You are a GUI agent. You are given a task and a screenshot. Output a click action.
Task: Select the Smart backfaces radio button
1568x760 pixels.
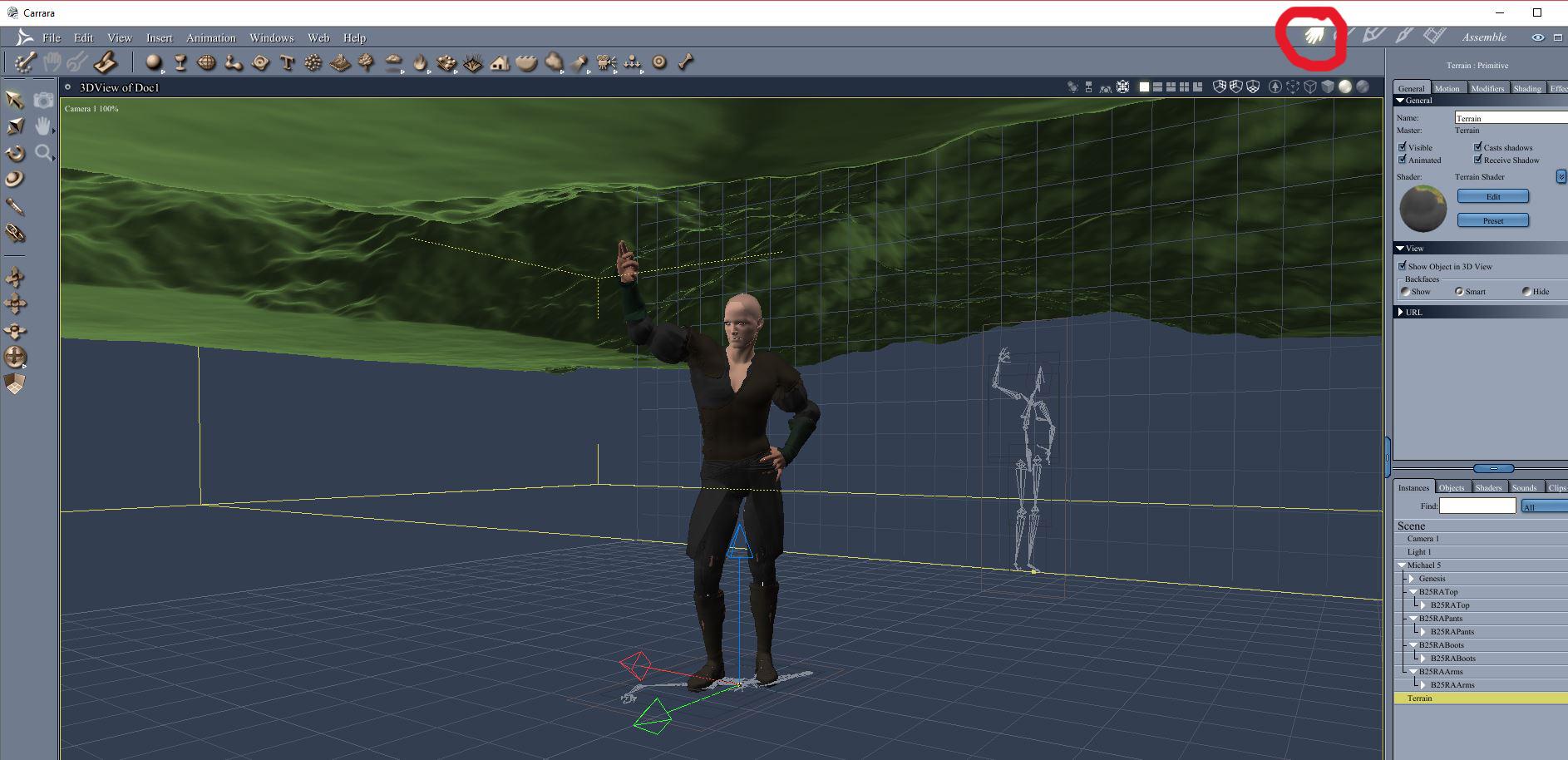click(1459, 291)
